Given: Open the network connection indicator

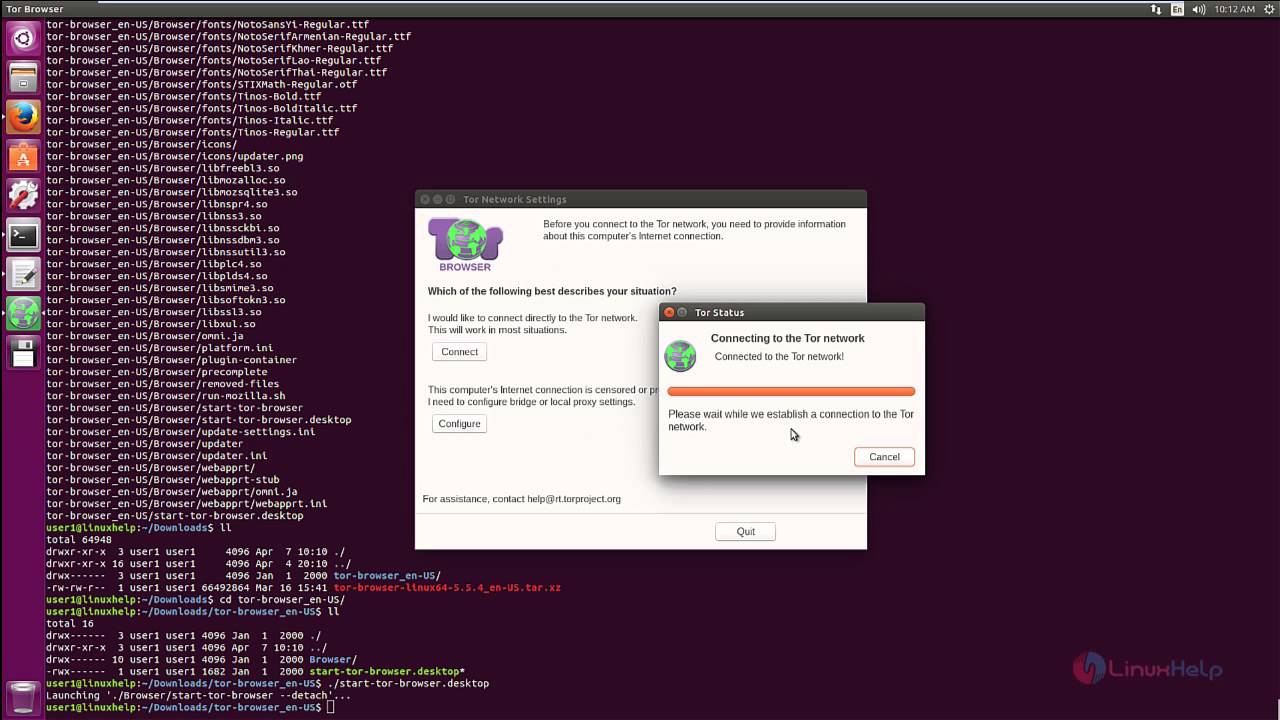Looking at the screenshot, I should pos(1156,9).
